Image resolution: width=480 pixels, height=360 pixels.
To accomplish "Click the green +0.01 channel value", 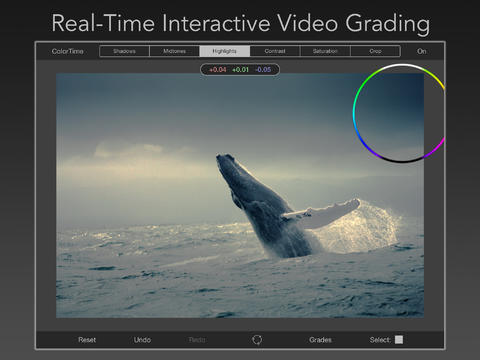I will [x=240, y=70].
